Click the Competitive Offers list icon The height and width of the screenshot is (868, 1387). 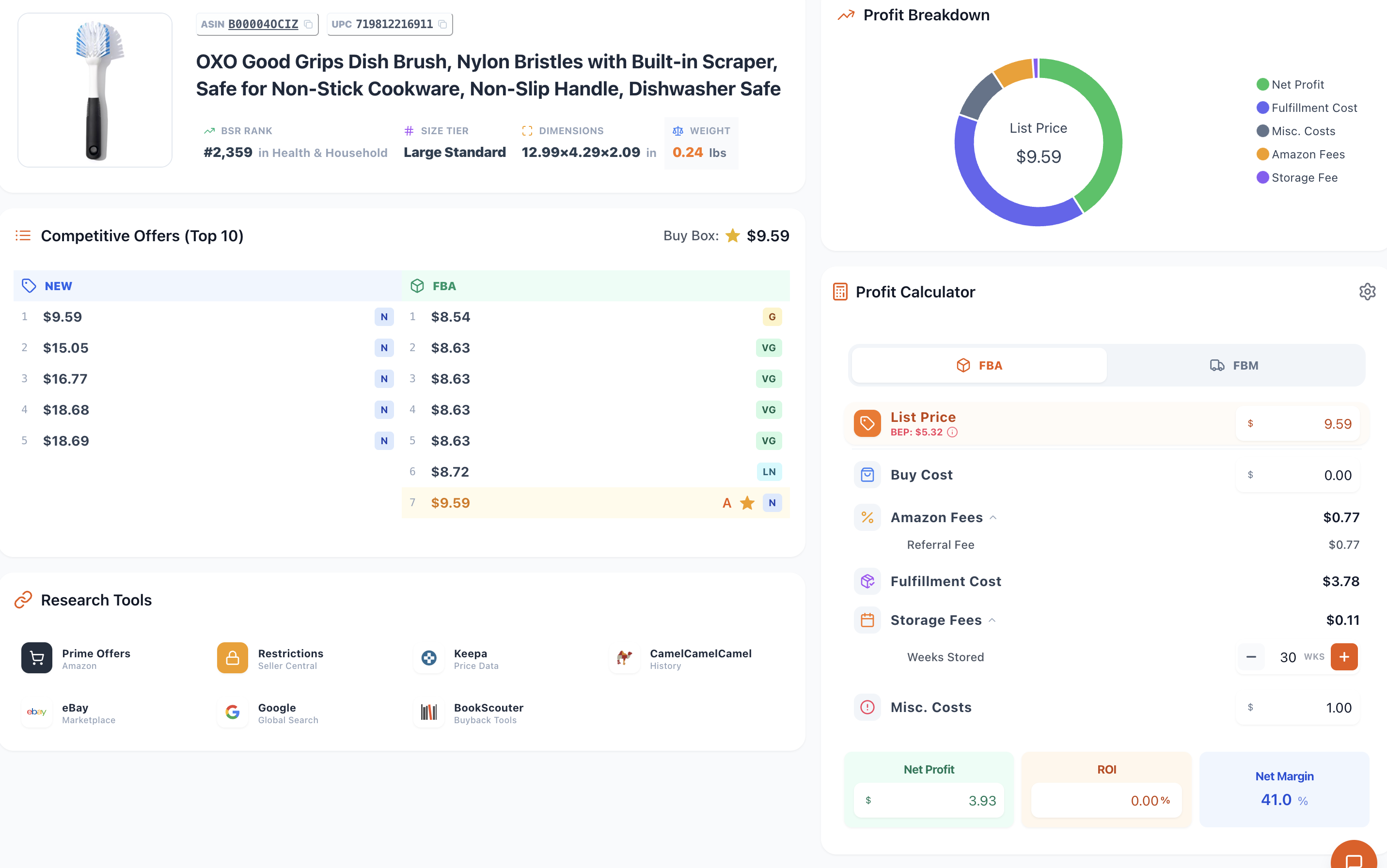point(23,236)
